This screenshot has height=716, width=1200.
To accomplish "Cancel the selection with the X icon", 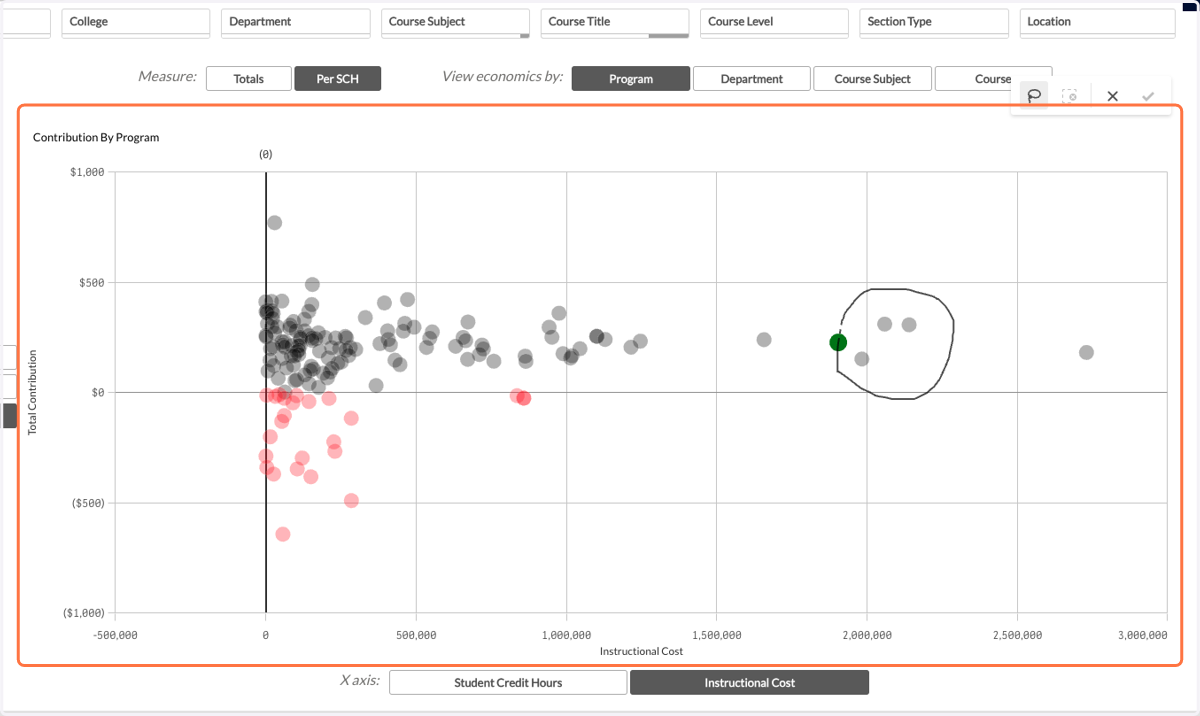I will pyautogui.click(x=1112, y=96).
